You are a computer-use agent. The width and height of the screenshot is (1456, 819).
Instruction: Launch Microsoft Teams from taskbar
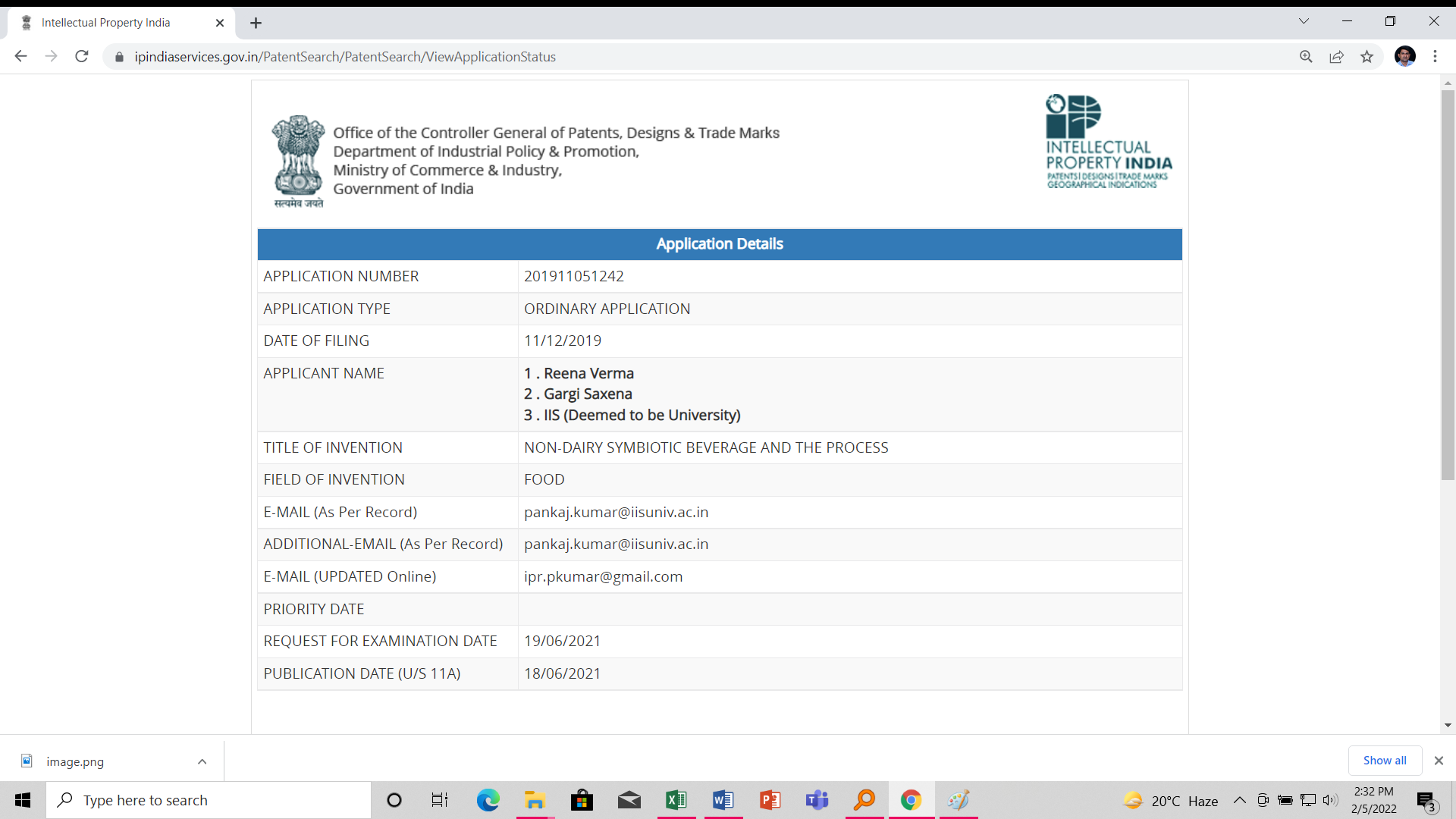tap(817, 800)
